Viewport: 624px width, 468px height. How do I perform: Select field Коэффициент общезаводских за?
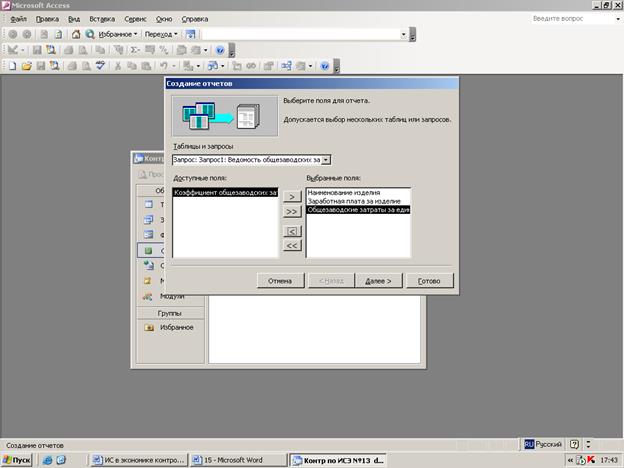tap(225, 193)
